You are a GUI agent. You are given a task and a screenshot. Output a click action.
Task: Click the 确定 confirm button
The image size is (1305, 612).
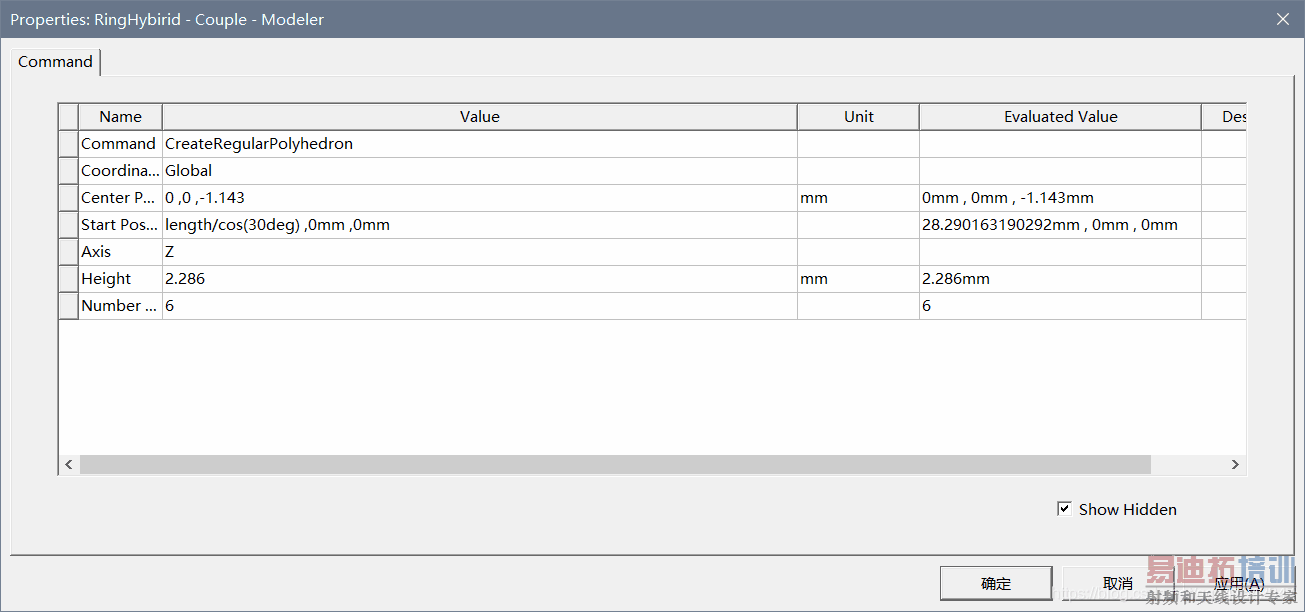(x=996, y=583)
